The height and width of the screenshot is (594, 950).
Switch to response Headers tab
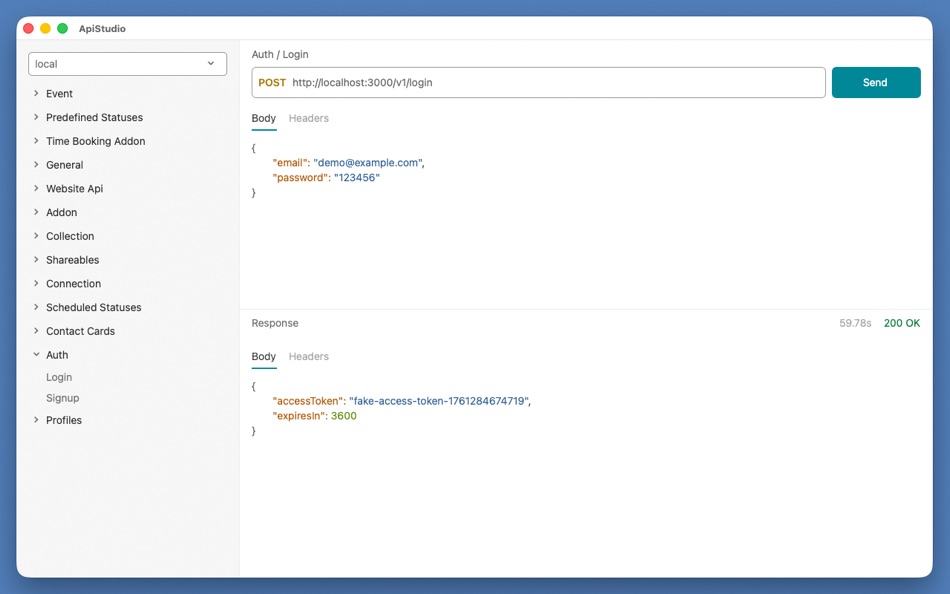[x=308, y=356]
